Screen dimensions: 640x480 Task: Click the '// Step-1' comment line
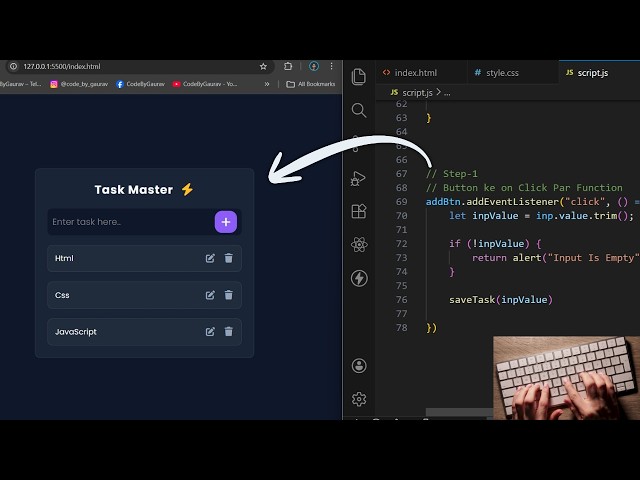[x=452, y=174]
